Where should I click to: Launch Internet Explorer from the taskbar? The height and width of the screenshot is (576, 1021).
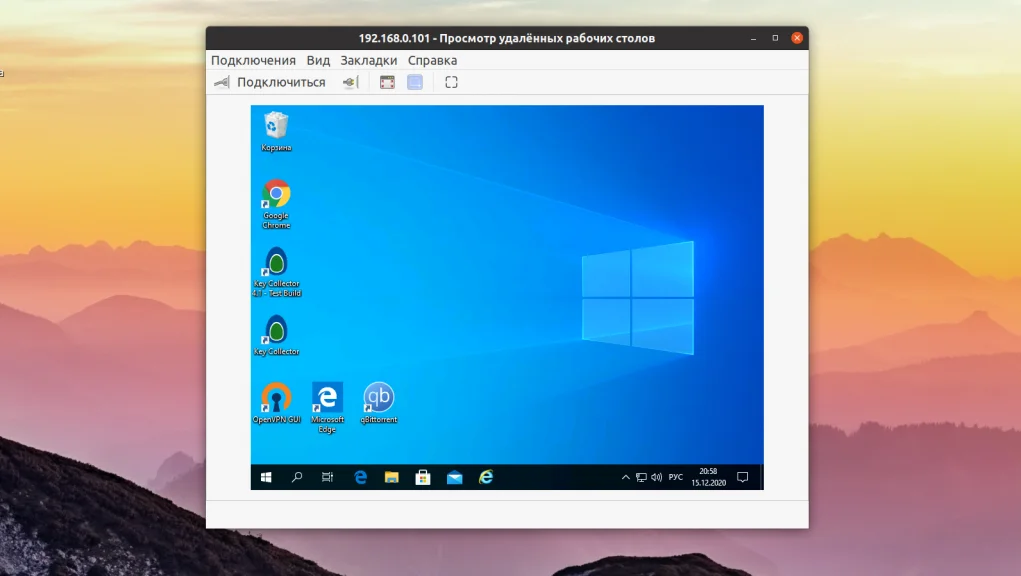pos(484,478)
